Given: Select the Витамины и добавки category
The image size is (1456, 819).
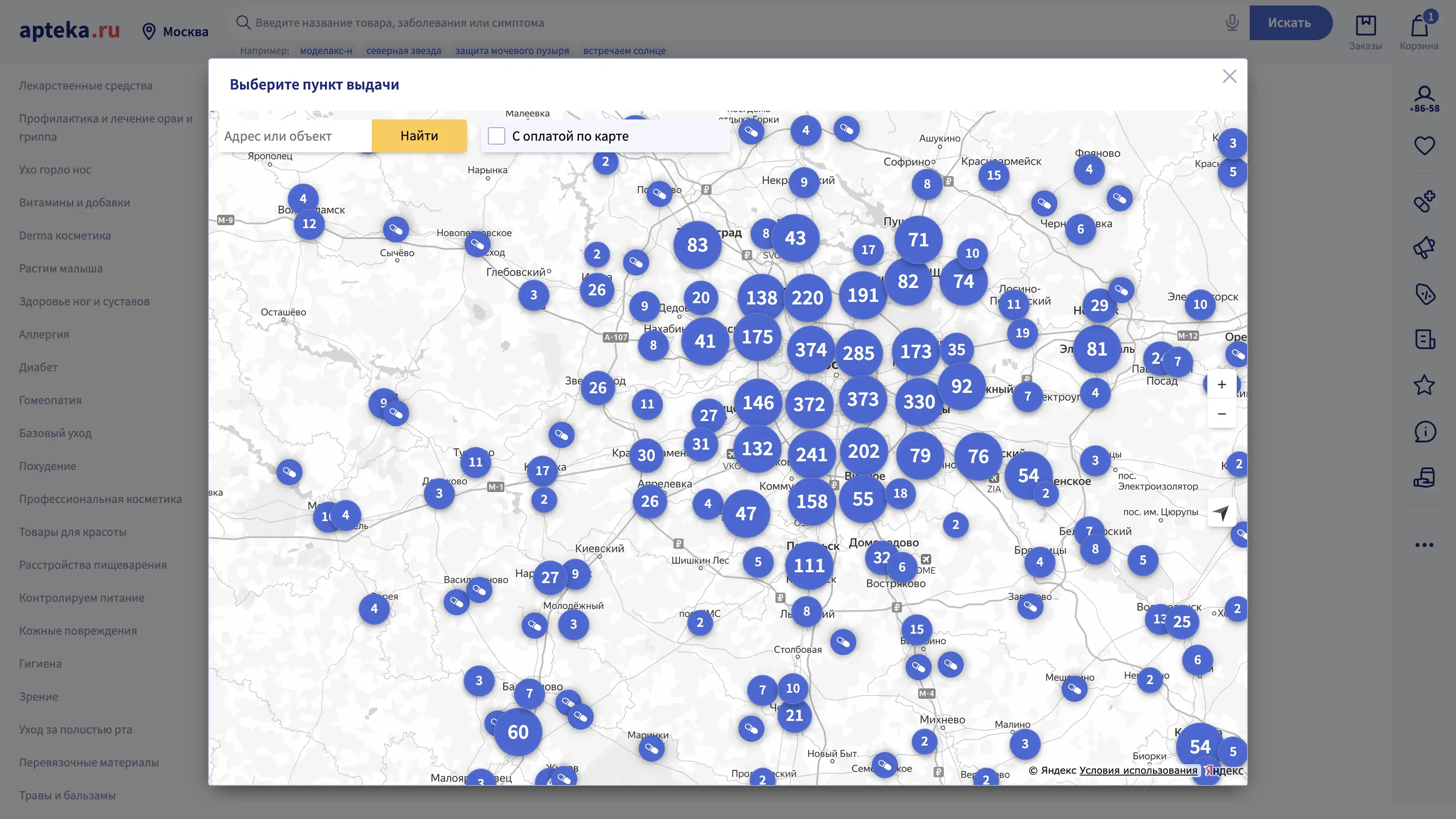Looking at the screenshot, I should (75, 202).
